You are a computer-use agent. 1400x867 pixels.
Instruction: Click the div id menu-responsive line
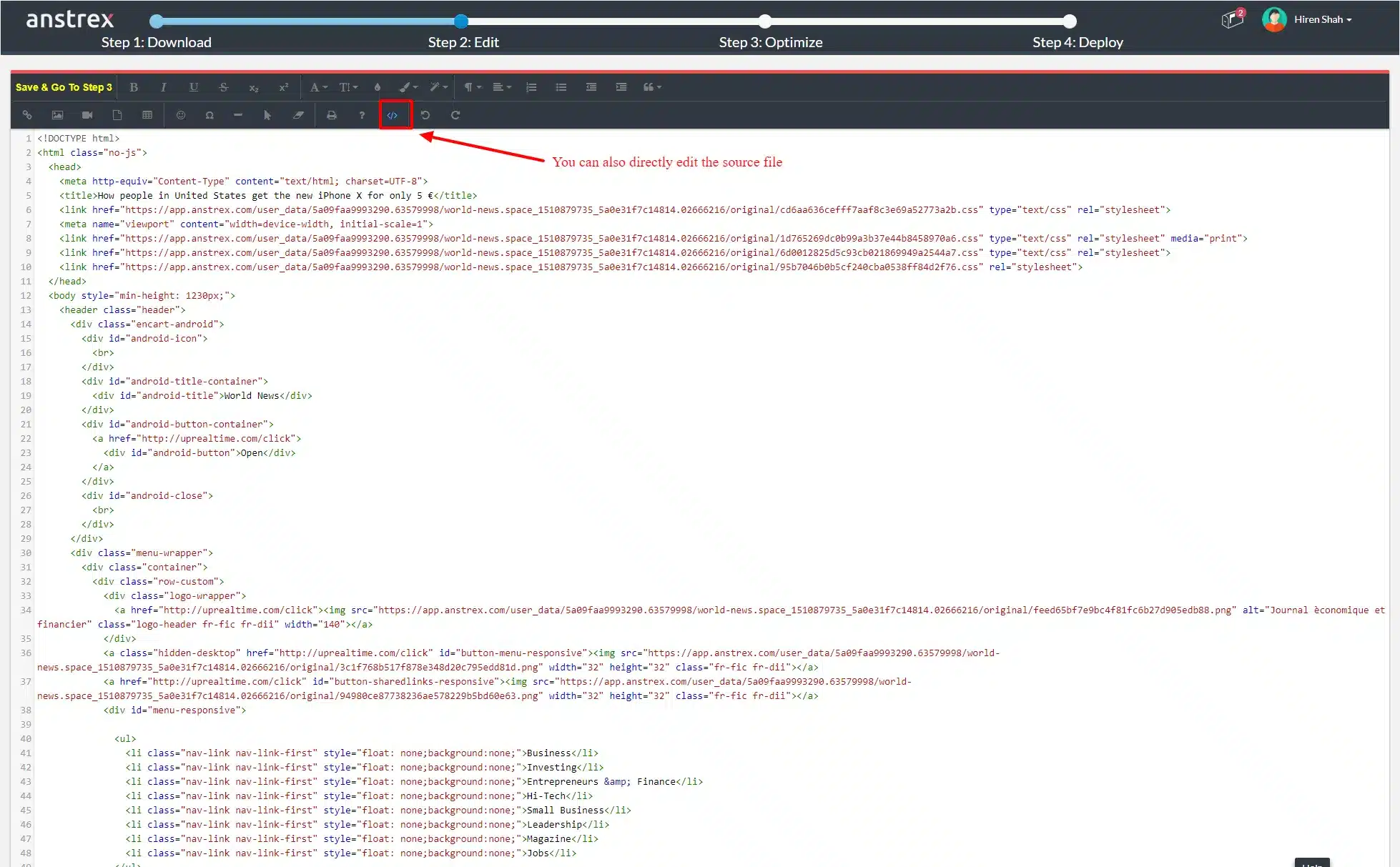tap(174, 710)
